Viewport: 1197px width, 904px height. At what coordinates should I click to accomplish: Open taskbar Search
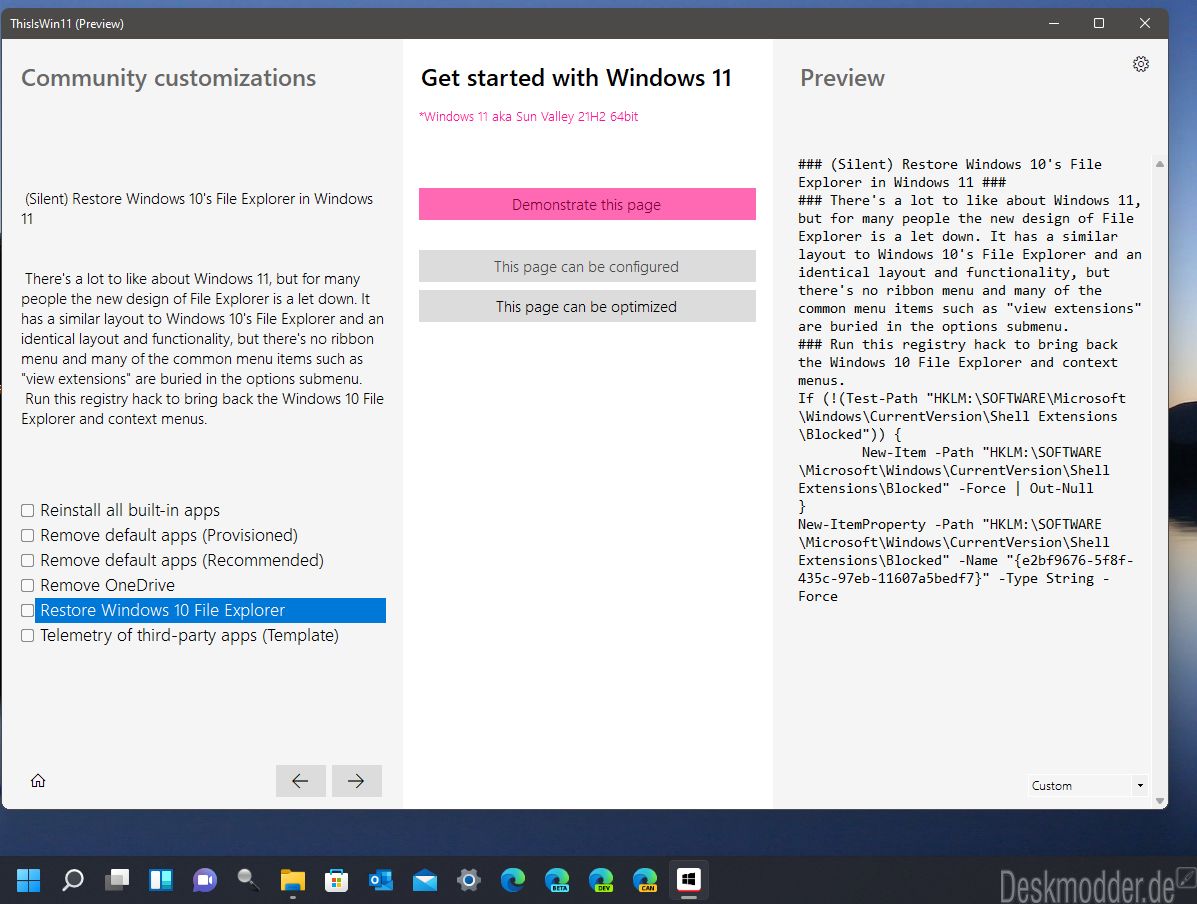73,880
